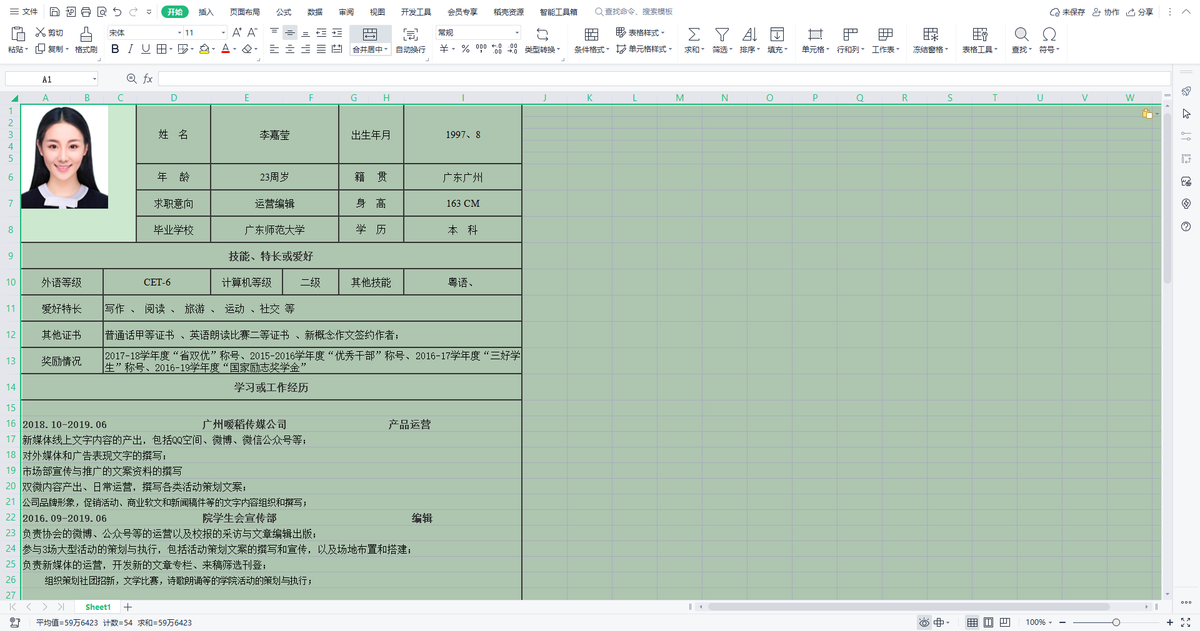The image size is (1200, 631).
Task: Click the profile photo thumbnail in resume
Action: (x=64, y=157)
